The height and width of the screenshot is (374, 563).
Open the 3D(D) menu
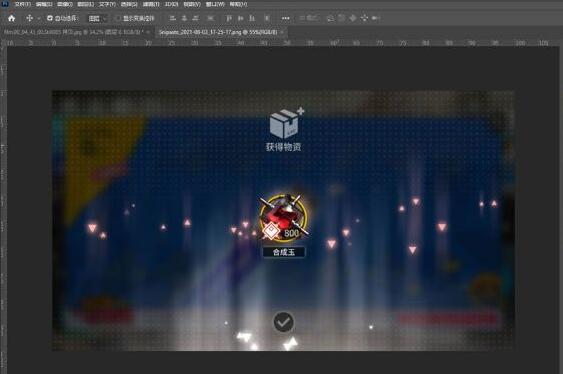pyautogui.click(x=171, y=4)
